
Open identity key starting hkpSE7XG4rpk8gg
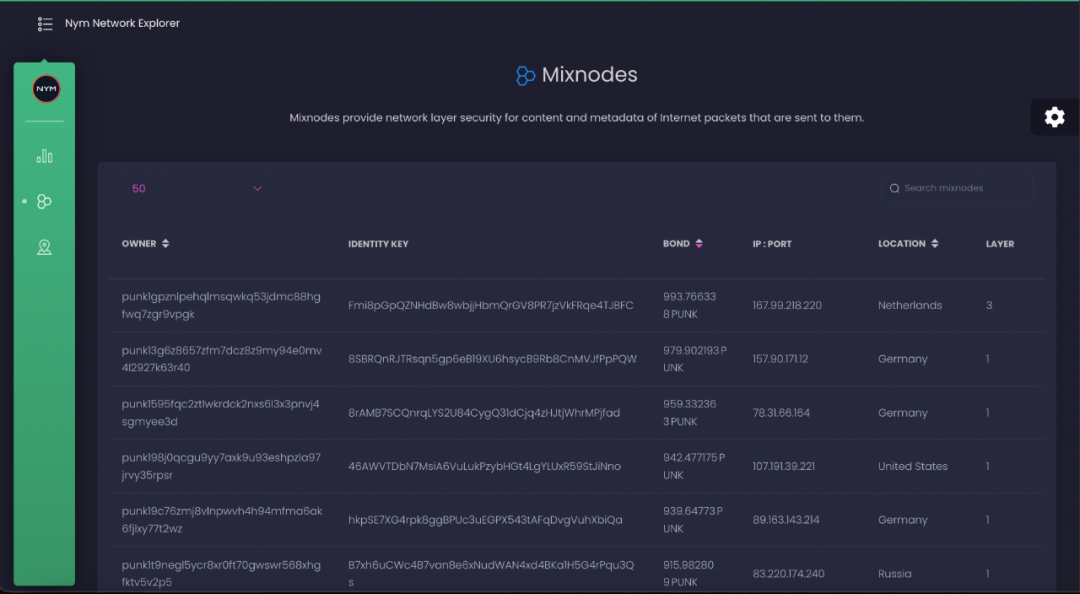tap(485, 520)
